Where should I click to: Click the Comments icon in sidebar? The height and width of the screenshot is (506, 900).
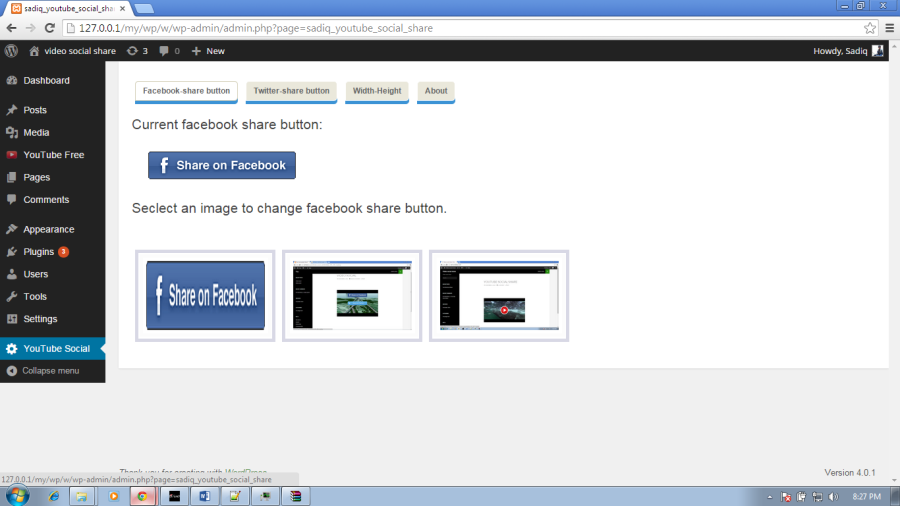click(x=11, y=200)
